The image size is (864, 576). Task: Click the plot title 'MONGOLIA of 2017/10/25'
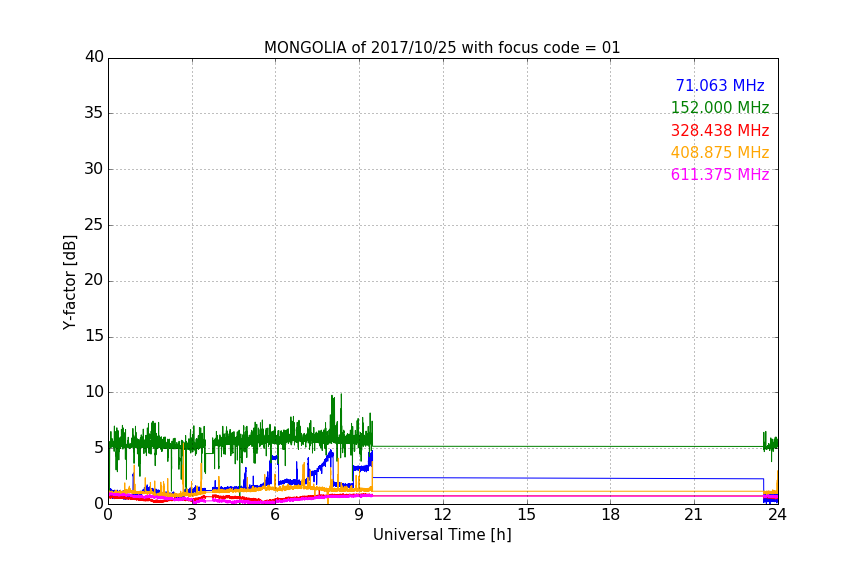click(x=360, y=47)
